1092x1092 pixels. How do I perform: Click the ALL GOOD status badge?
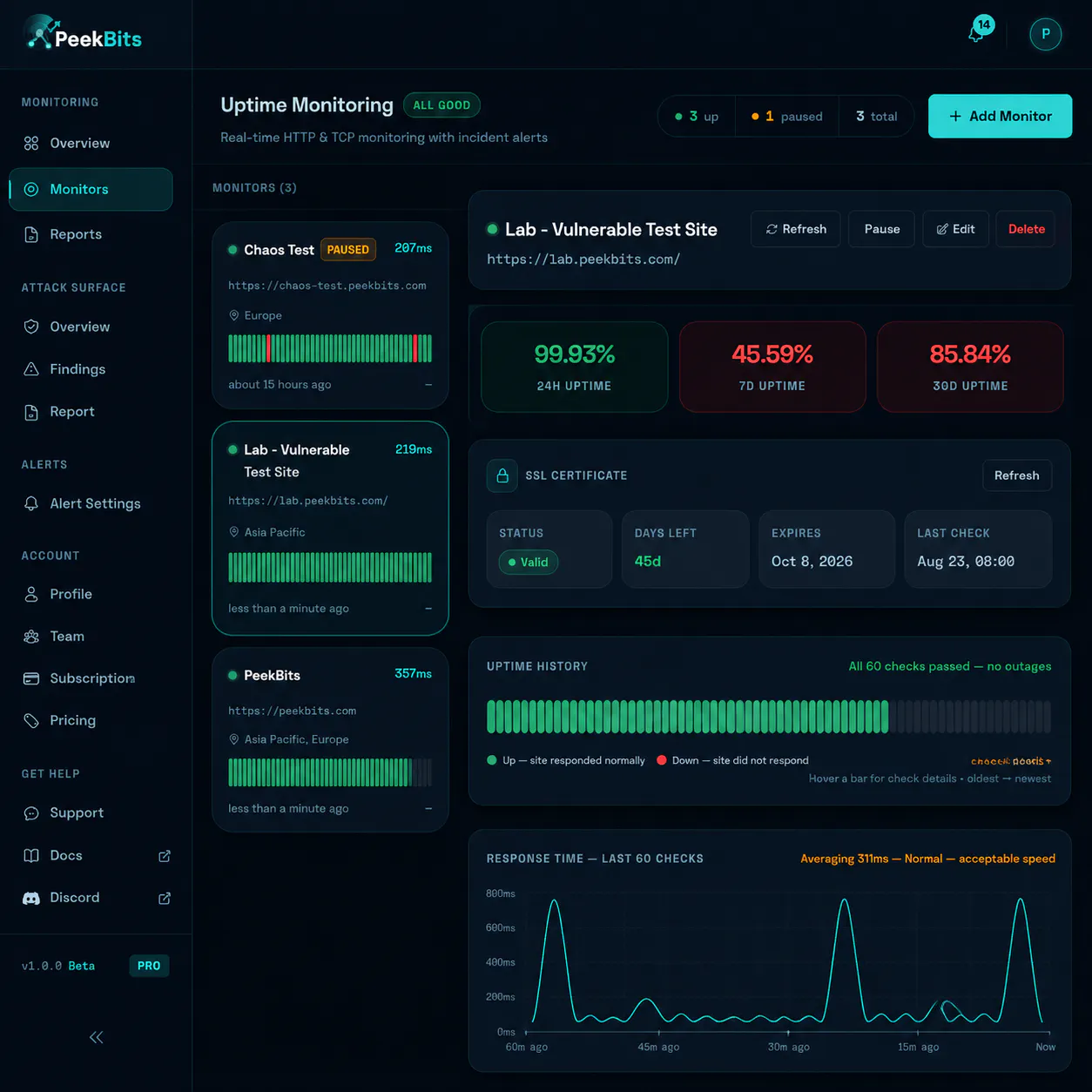click(x=442, y=105)
